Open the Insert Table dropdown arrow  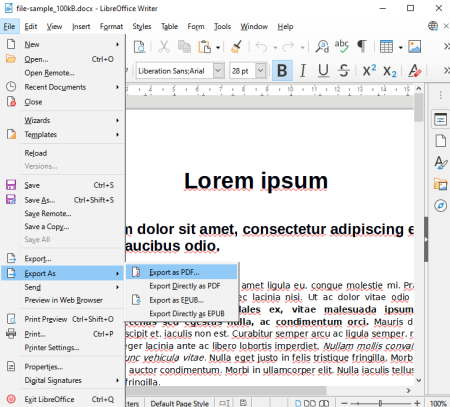[400, 47]
